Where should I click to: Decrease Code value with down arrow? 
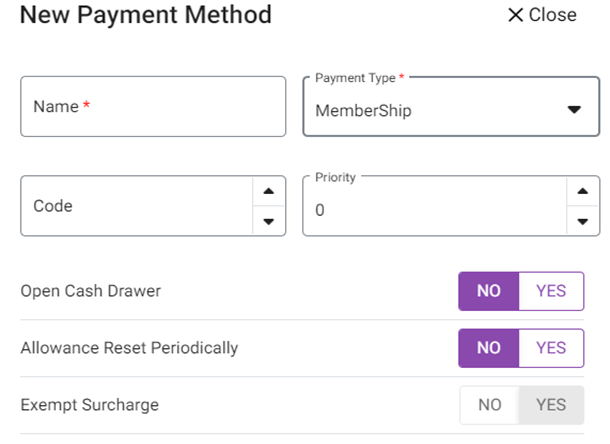pyautogui.click(x=268, y=221)
